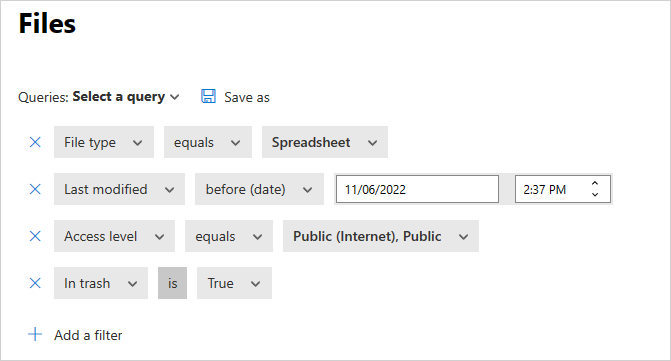Click the Save as floppy disk icon

click(x=208, y=96)
